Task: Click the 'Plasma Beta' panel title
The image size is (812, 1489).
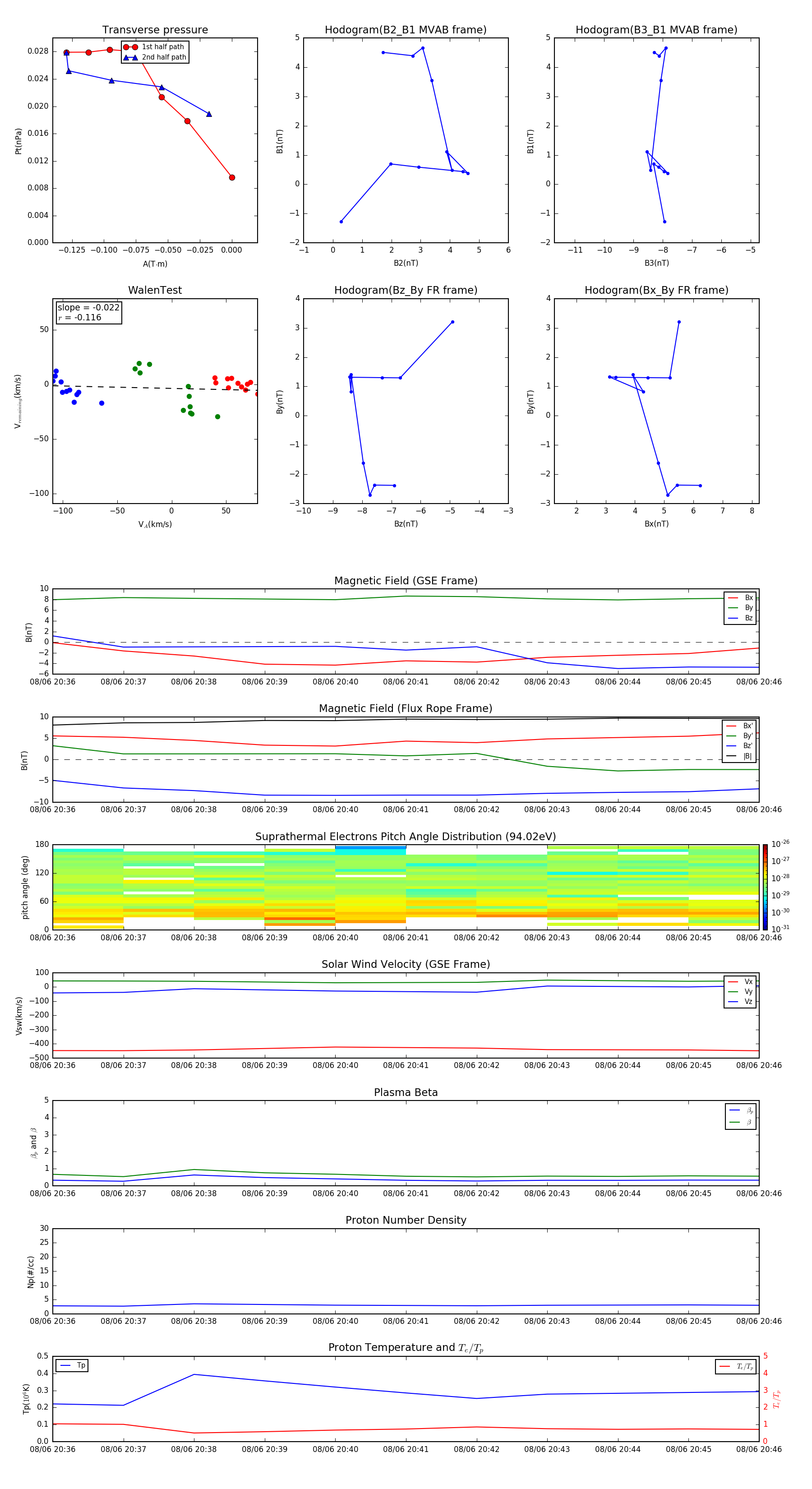Action: (x=406, y=1093)
